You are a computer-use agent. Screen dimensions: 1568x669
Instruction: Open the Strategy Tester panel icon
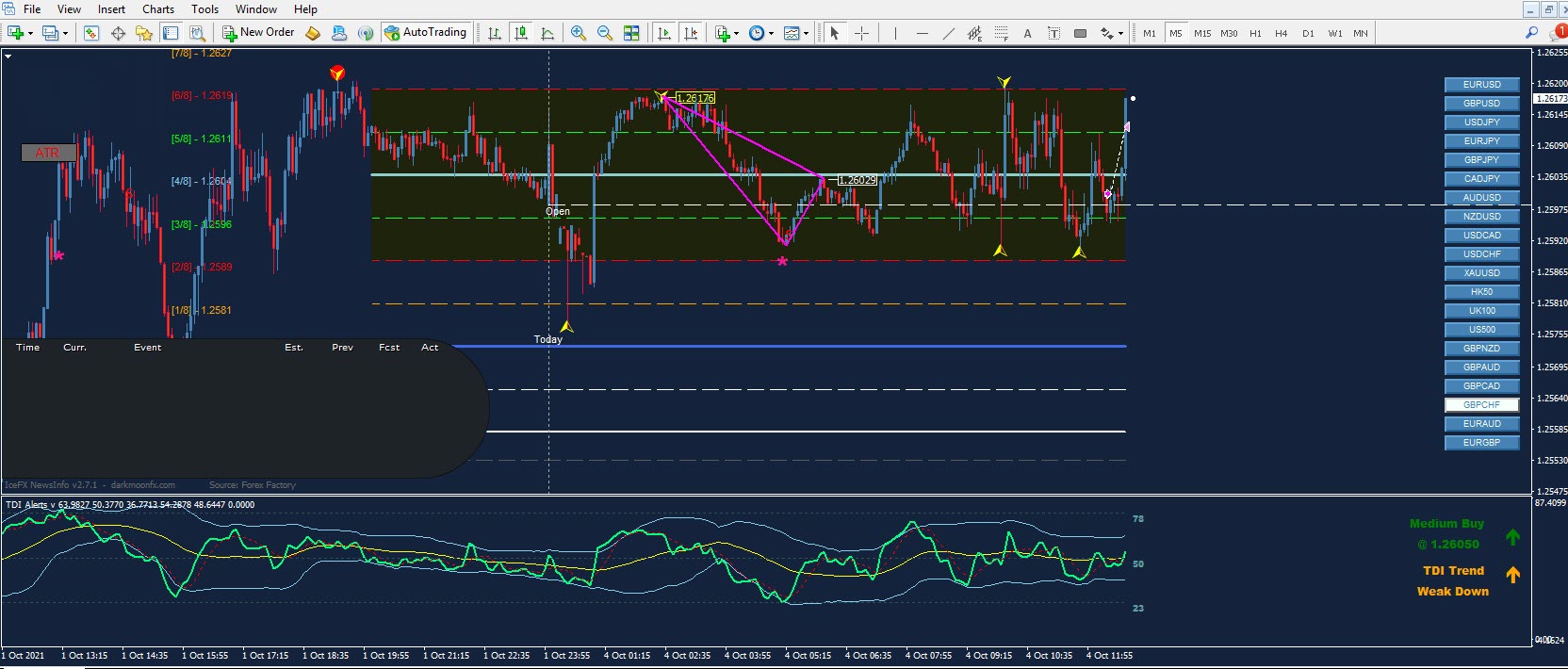197,33
